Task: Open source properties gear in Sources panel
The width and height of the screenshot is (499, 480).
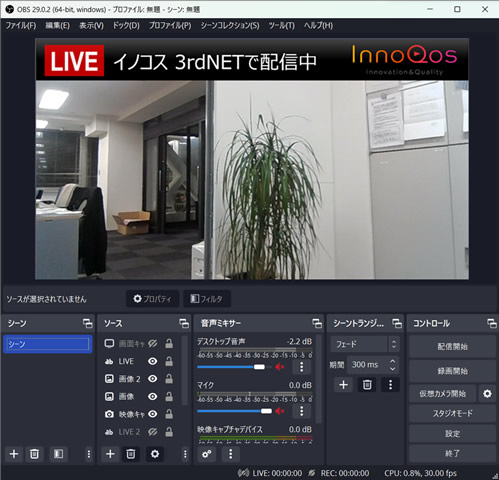Action: pyautogui.click(x=155, y=454)
